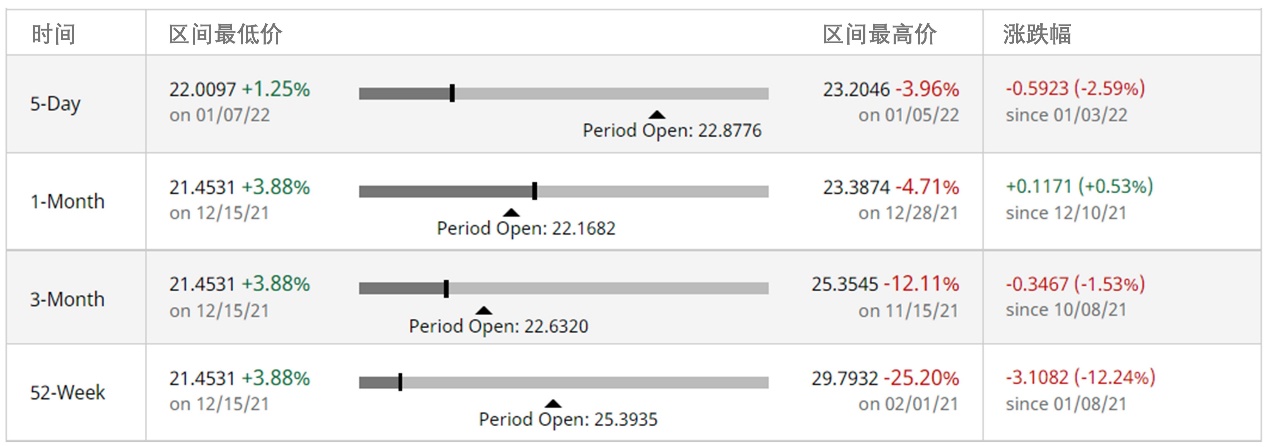
Task: Select the 5-Day row label
Action: point(55,104)
